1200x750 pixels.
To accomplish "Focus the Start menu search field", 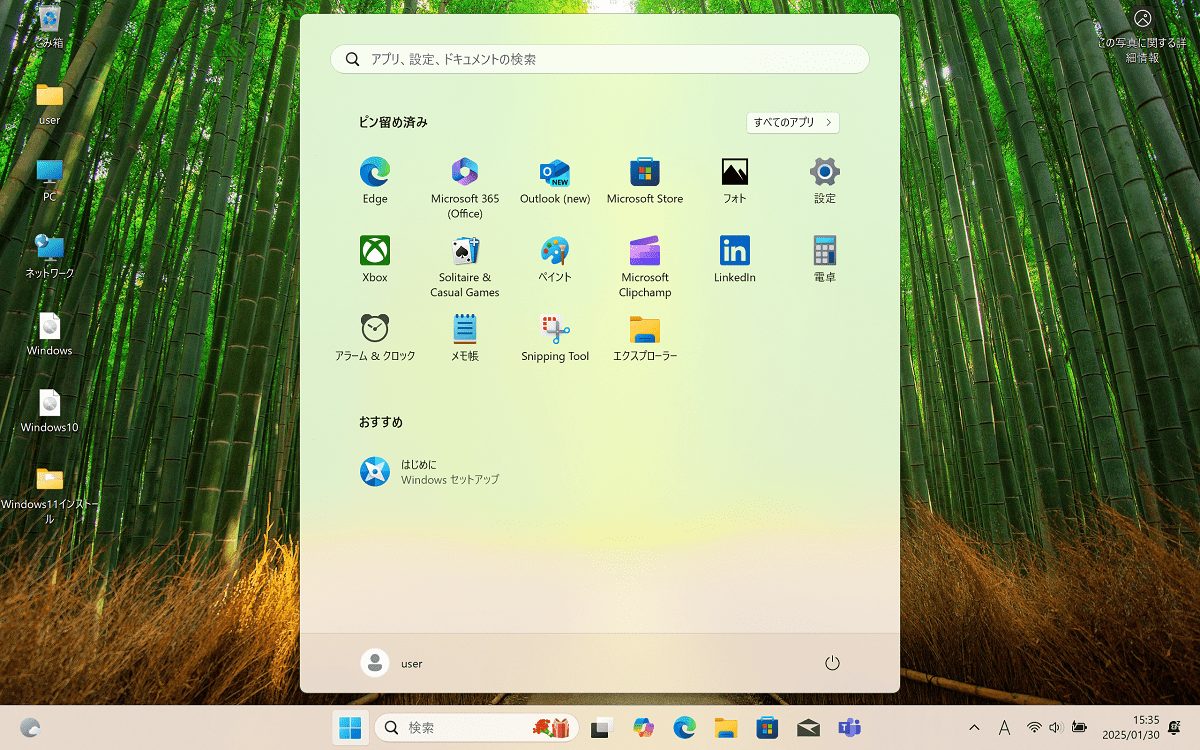I will 600,59.
